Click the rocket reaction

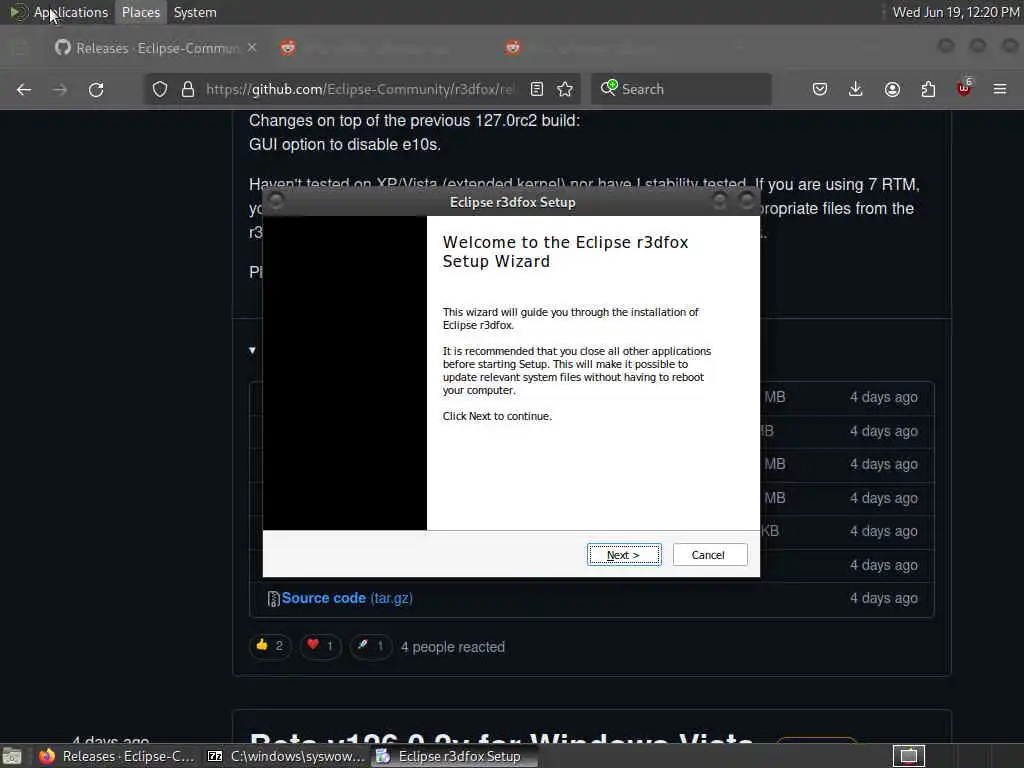pyautogui.click(x=371, y=647)
